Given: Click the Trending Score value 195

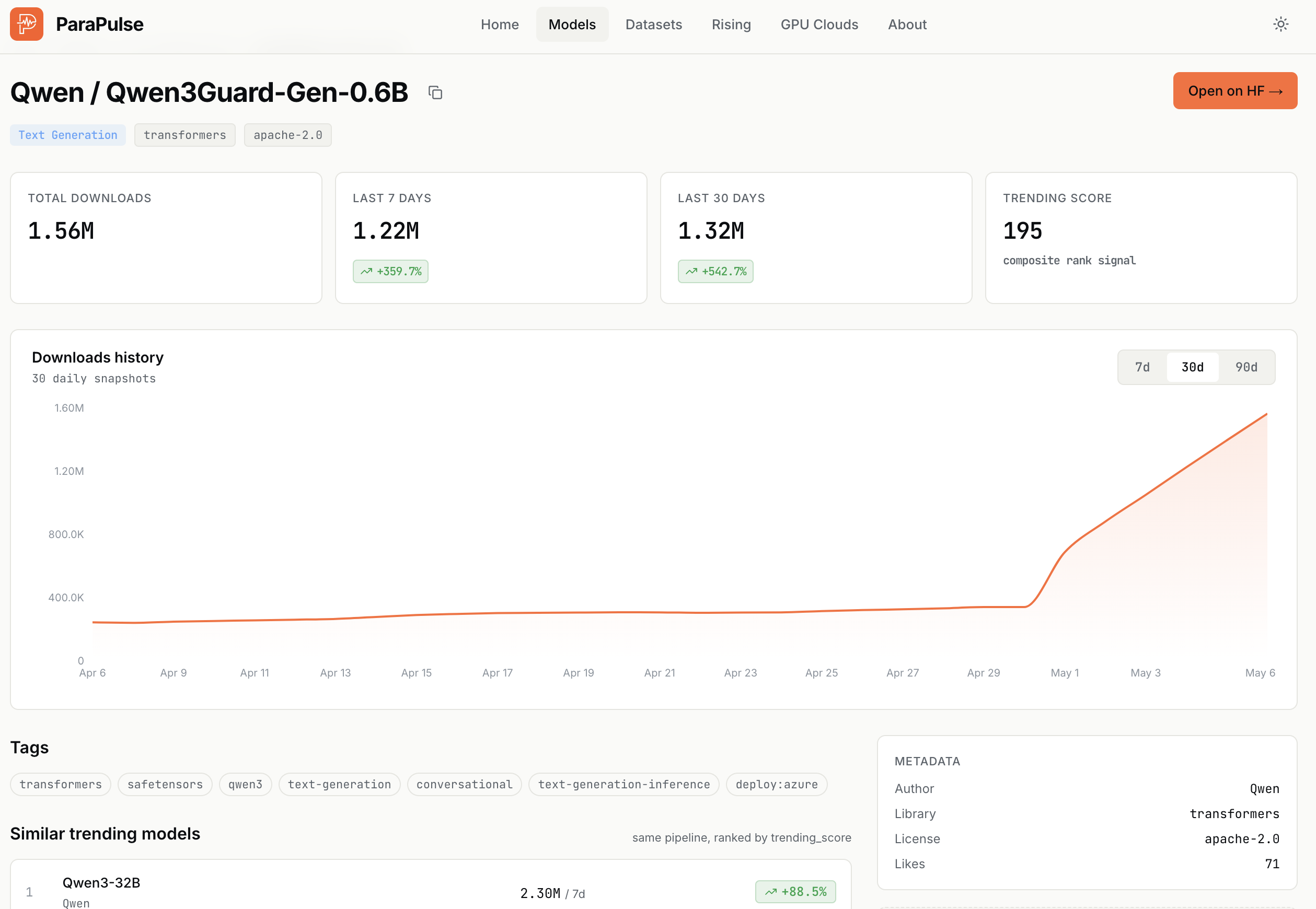Looking at the screenshot, I should click(1023, 231).
